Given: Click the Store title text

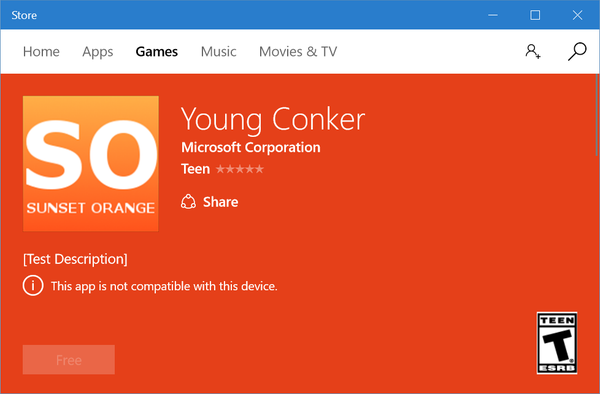Looking at the screenshot, I should click(x=24, y=15).
